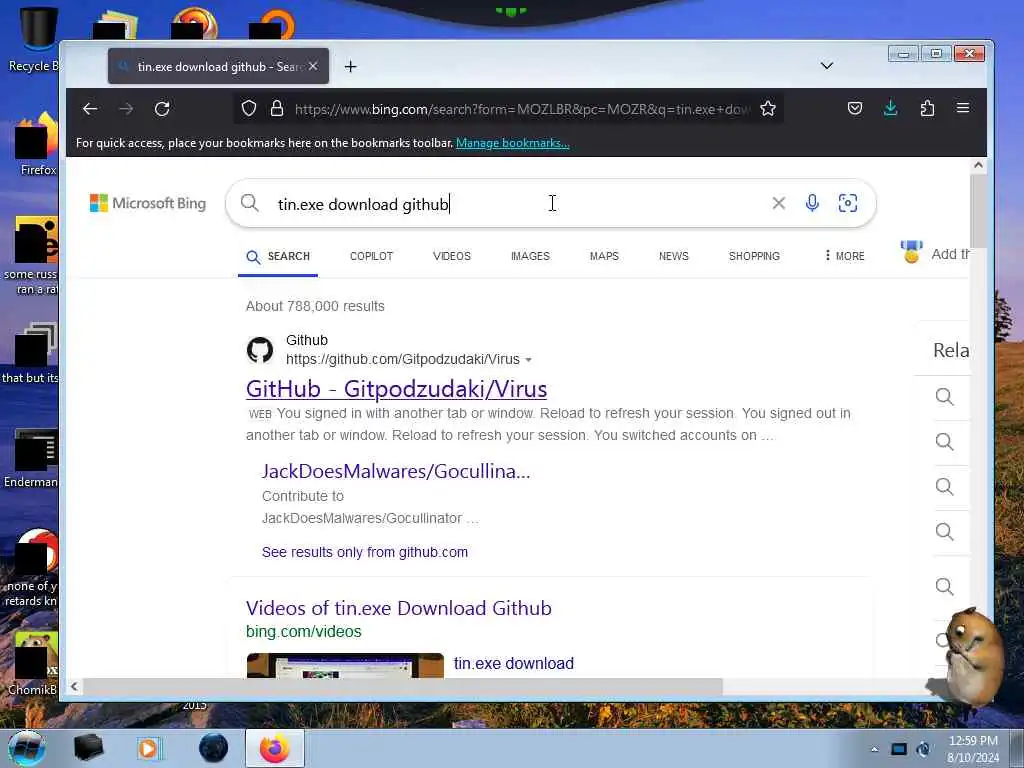Expand the arrow beside github.com/Gitpodzudaki/Virus URL

pos(528,360)
